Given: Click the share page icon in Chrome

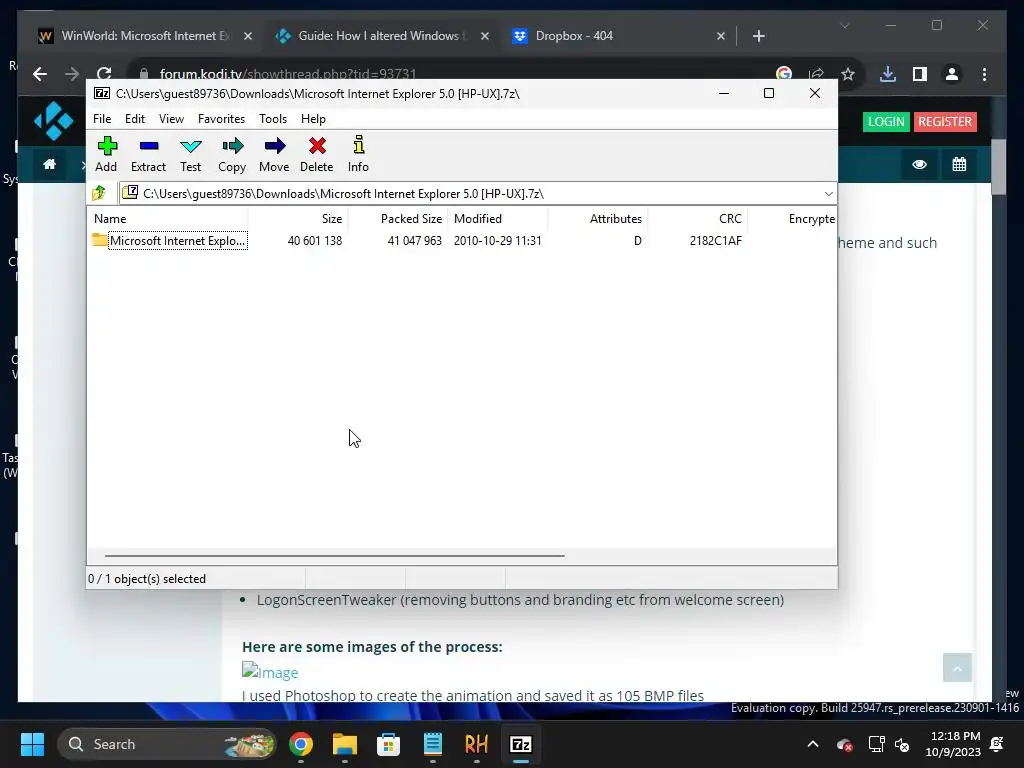Looking at the screenshot, I should click(x=816, y=74).
